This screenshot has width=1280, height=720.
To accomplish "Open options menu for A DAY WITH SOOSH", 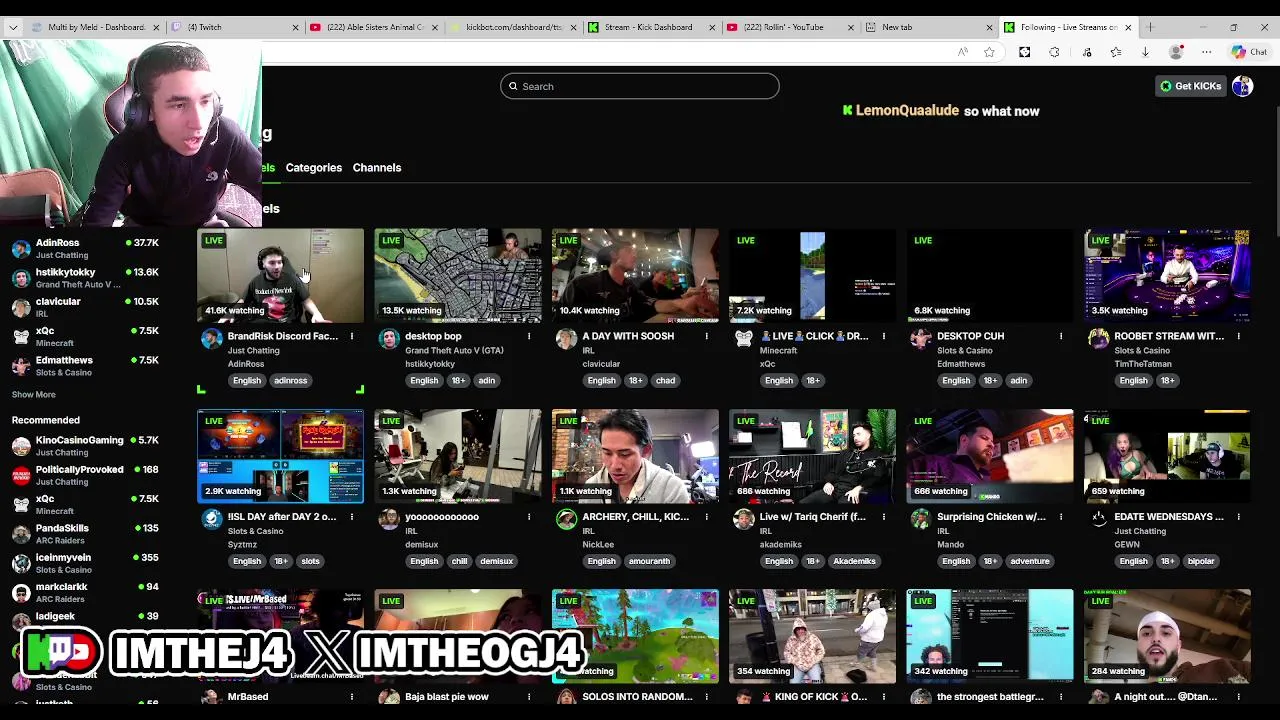I will pyautogui.click(x=706, y=336).
